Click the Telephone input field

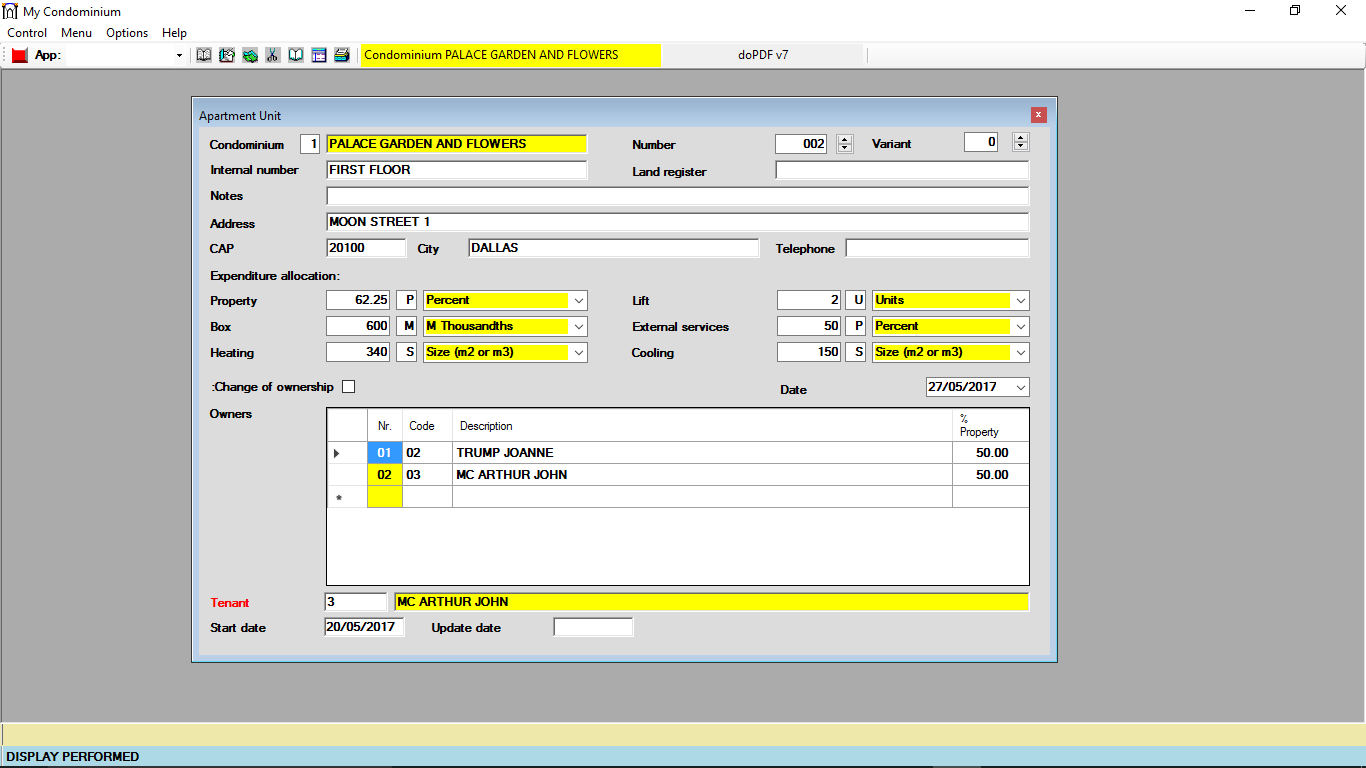pos(937,248)
